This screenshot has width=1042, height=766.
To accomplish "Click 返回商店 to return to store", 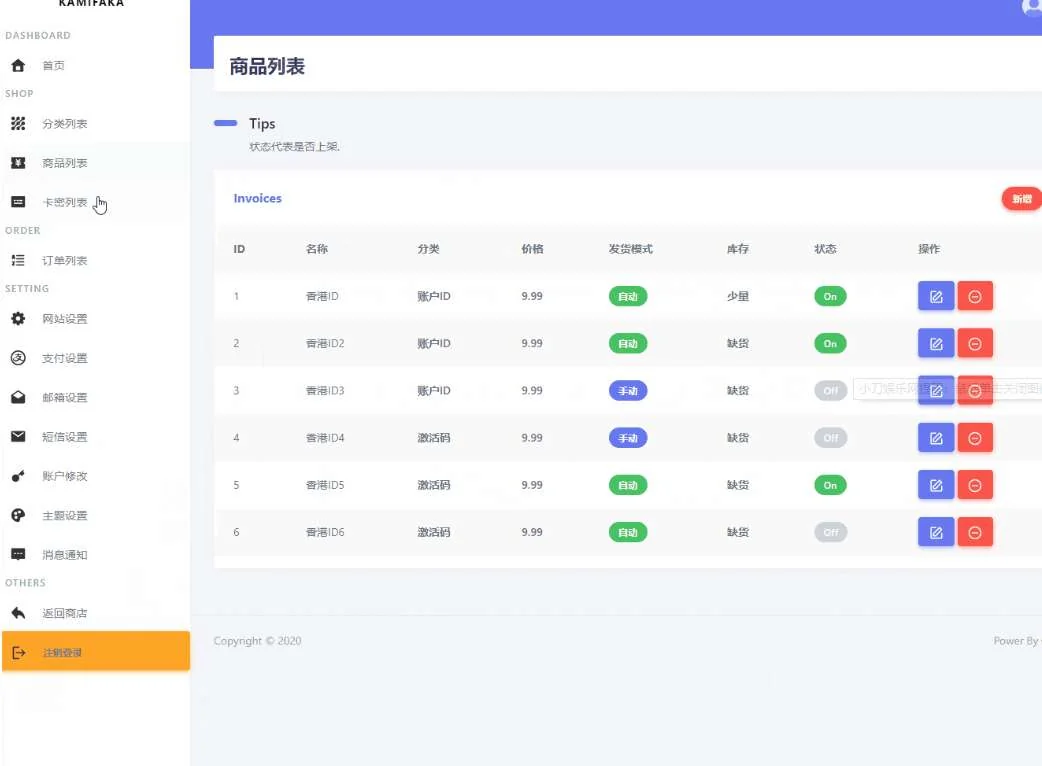I will coord(65,614).
